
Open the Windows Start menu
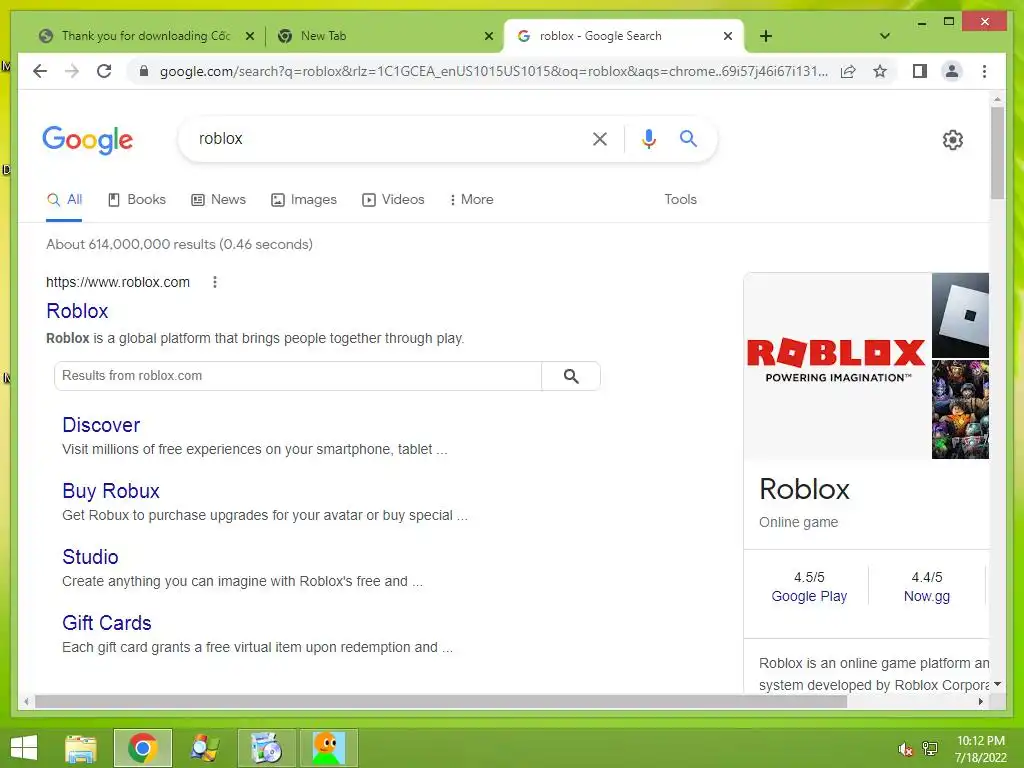coord(24,748)
